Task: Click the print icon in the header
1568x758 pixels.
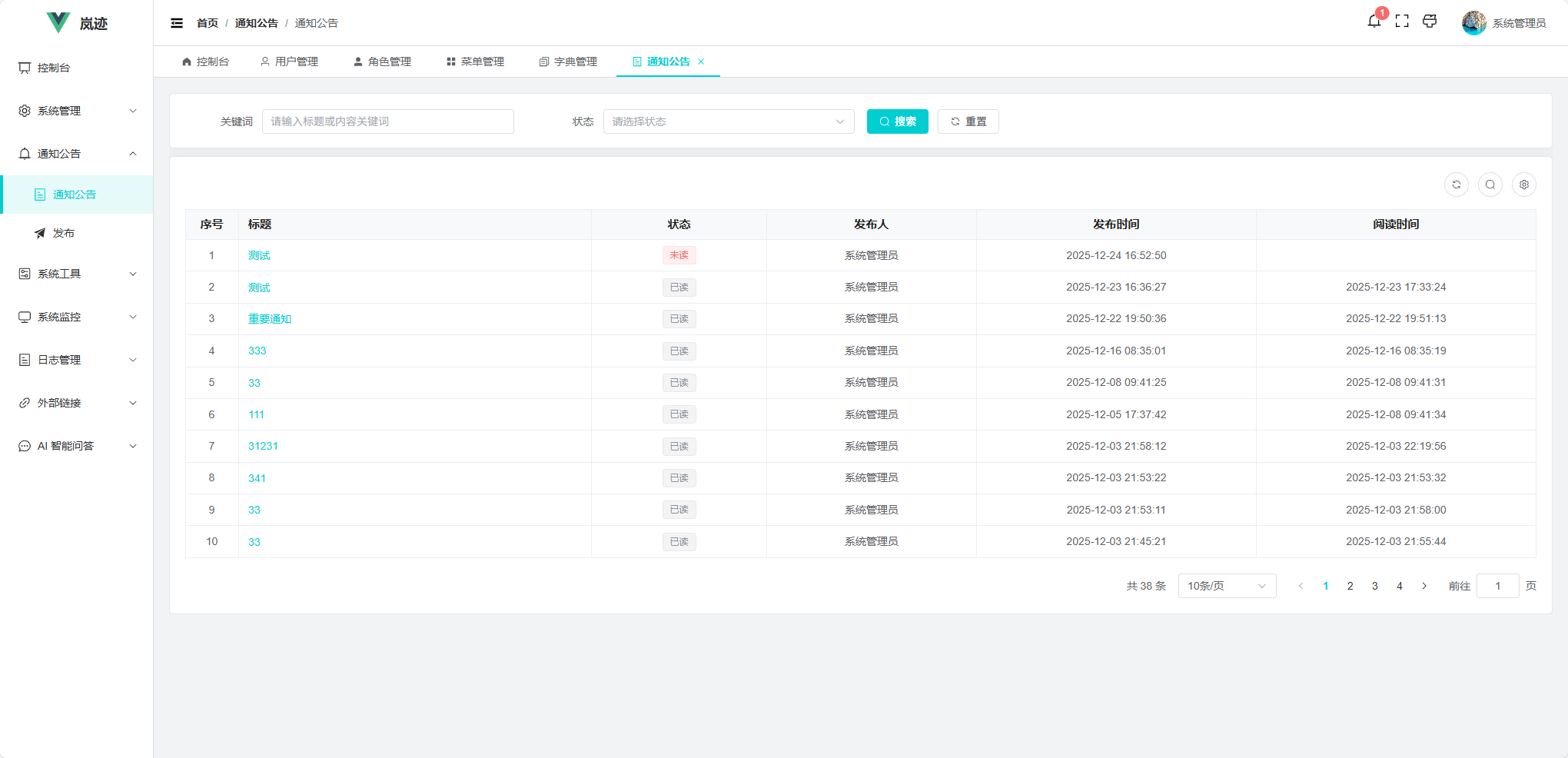Action: click(1430, 22)
